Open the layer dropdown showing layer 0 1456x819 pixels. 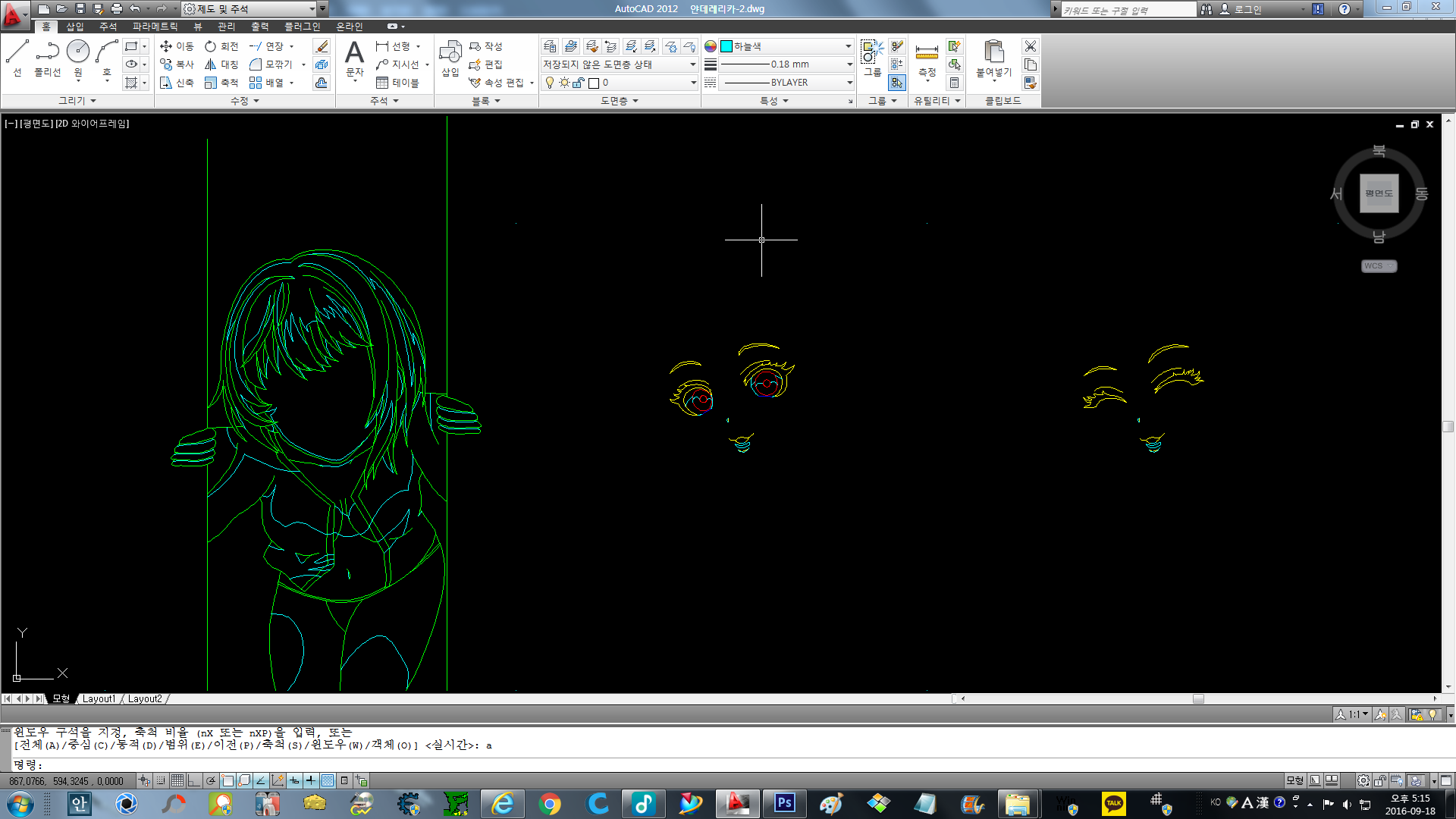[x=620, y=83]
